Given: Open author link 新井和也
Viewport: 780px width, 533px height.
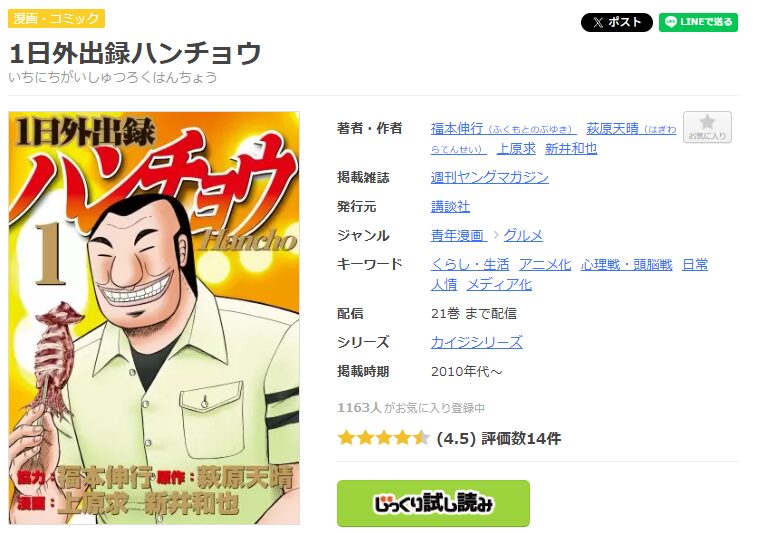Looking at the screenshot, I should 571,148.
